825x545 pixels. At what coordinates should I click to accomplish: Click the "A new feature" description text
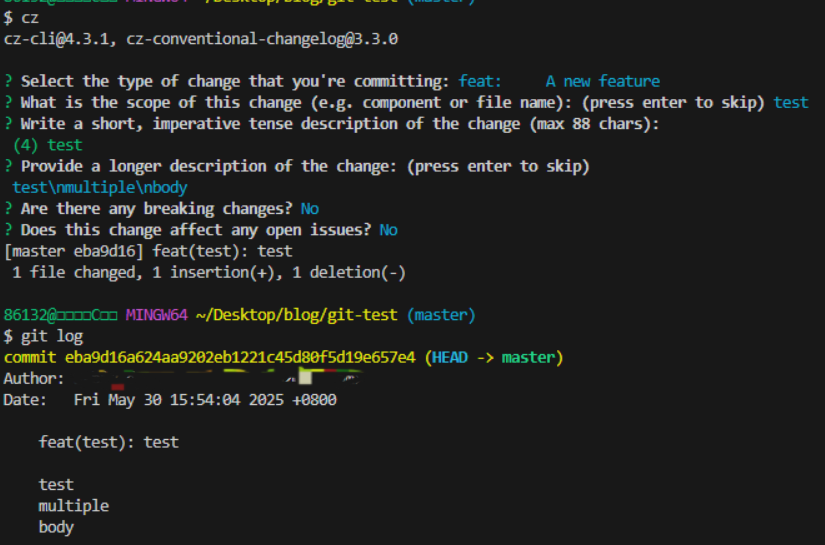[x=602, y=81]
